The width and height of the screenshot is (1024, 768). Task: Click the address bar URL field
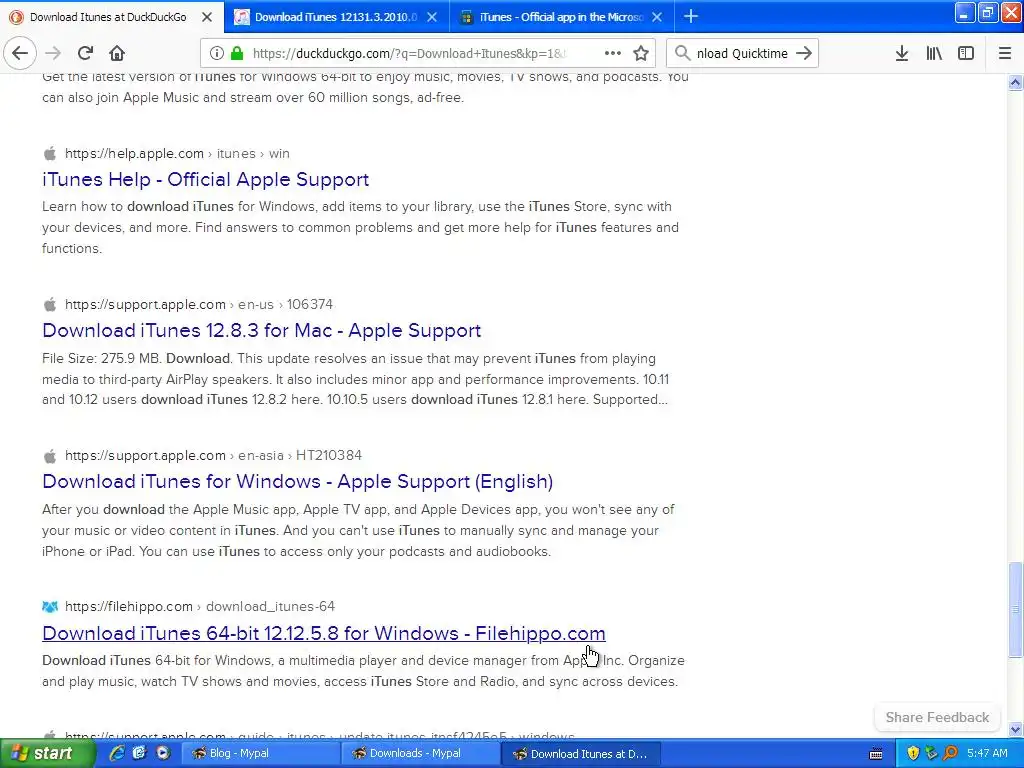click(x=411, y=53)
